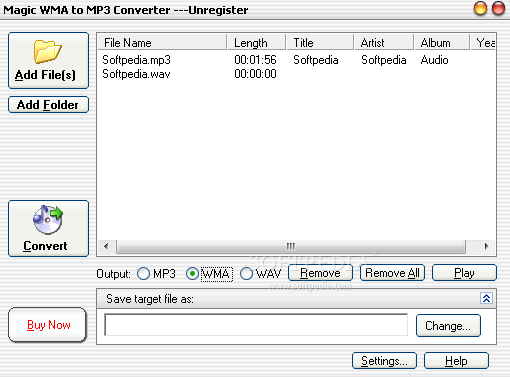Click the Change... target folder button
510x377 pixels.
[448, 326]
